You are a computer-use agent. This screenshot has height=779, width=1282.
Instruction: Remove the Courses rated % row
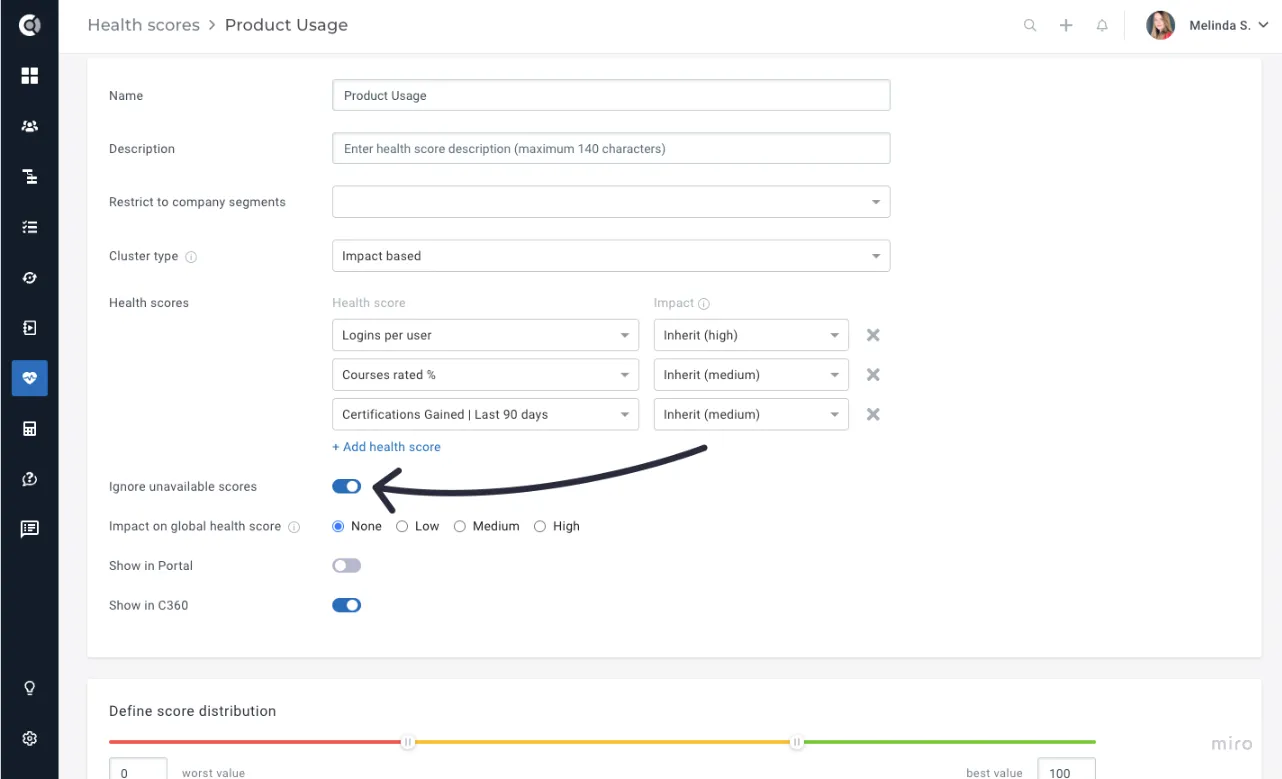click(x=873, y=374)
